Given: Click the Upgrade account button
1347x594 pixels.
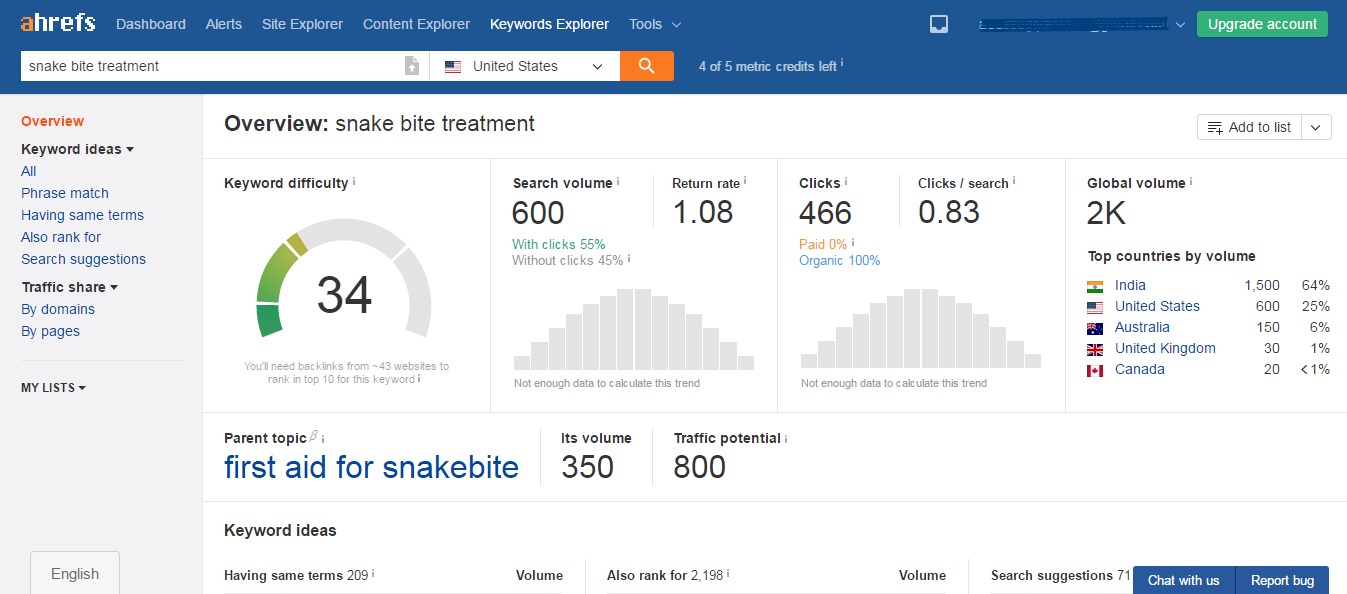Looking at the screenshot, I should click(1262, 24).
